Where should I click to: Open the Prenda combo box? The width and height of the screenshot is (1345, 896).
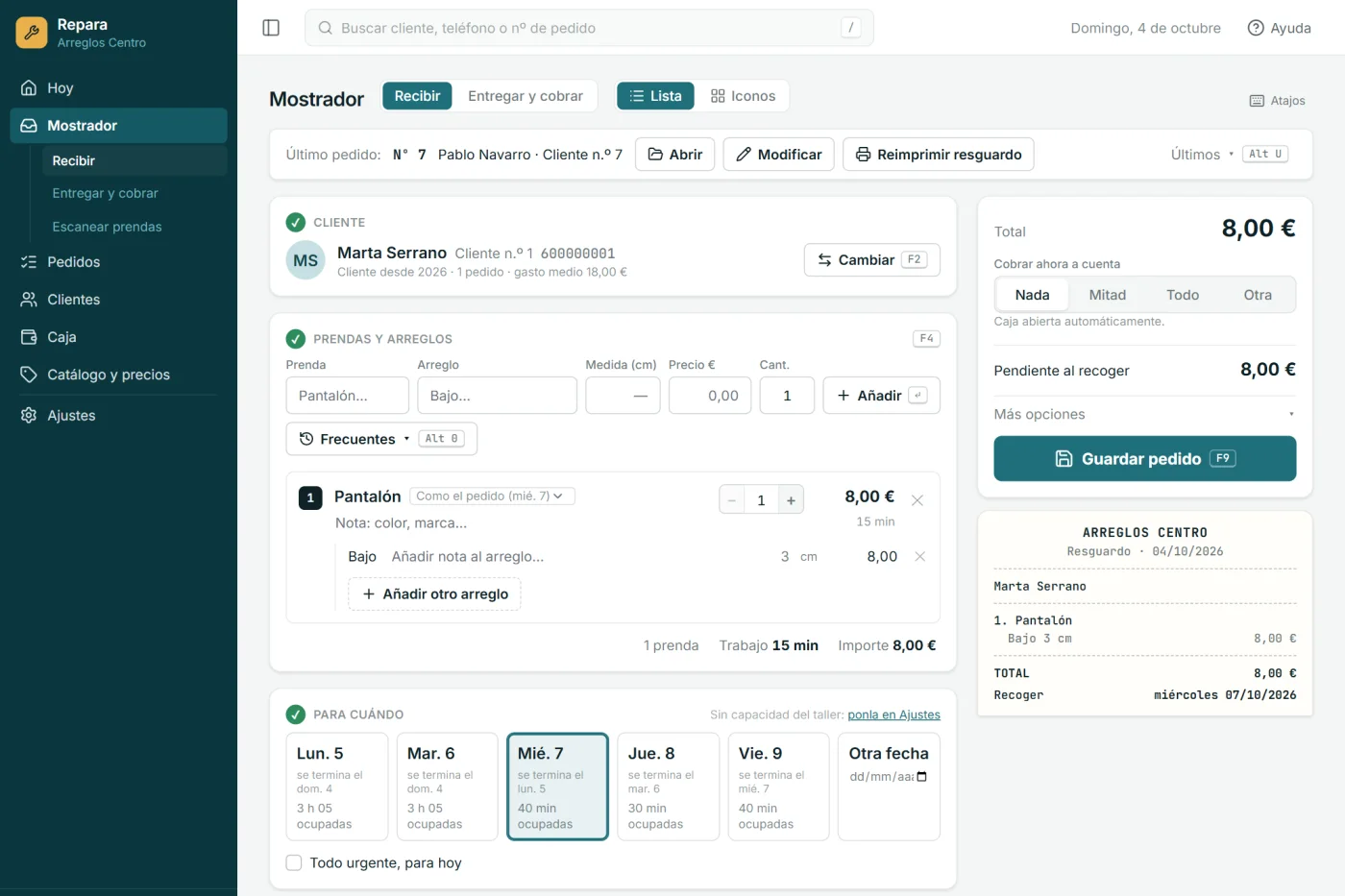(x=347, y=396)
